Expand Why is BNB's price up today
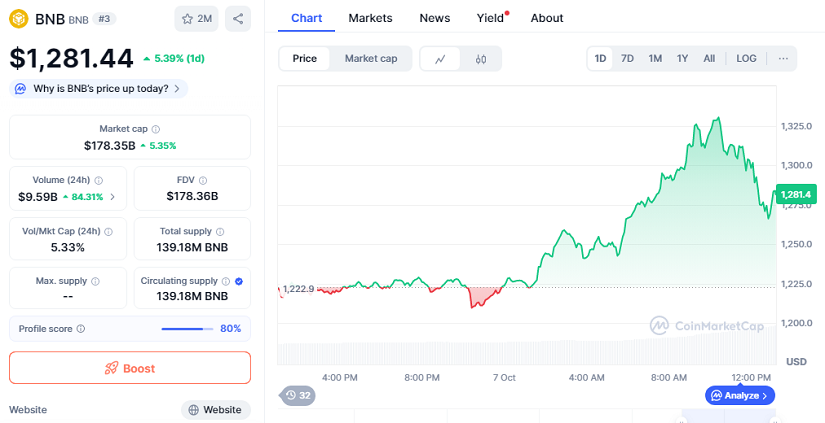The image size is (825, 423). [98, 89]
